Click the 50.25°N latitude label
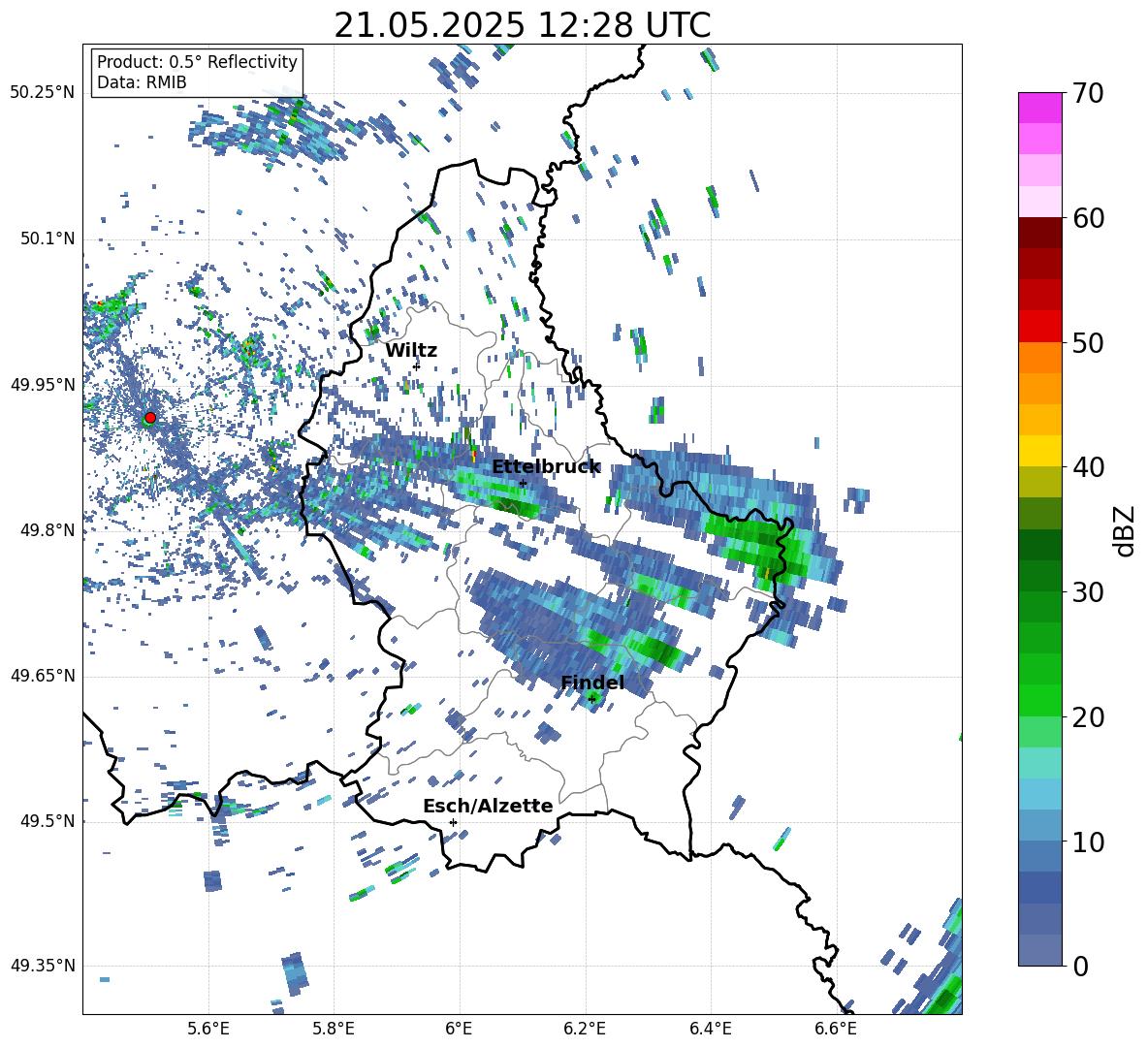Screen dimensions: 1148x1048 click(x=43, y=93)
